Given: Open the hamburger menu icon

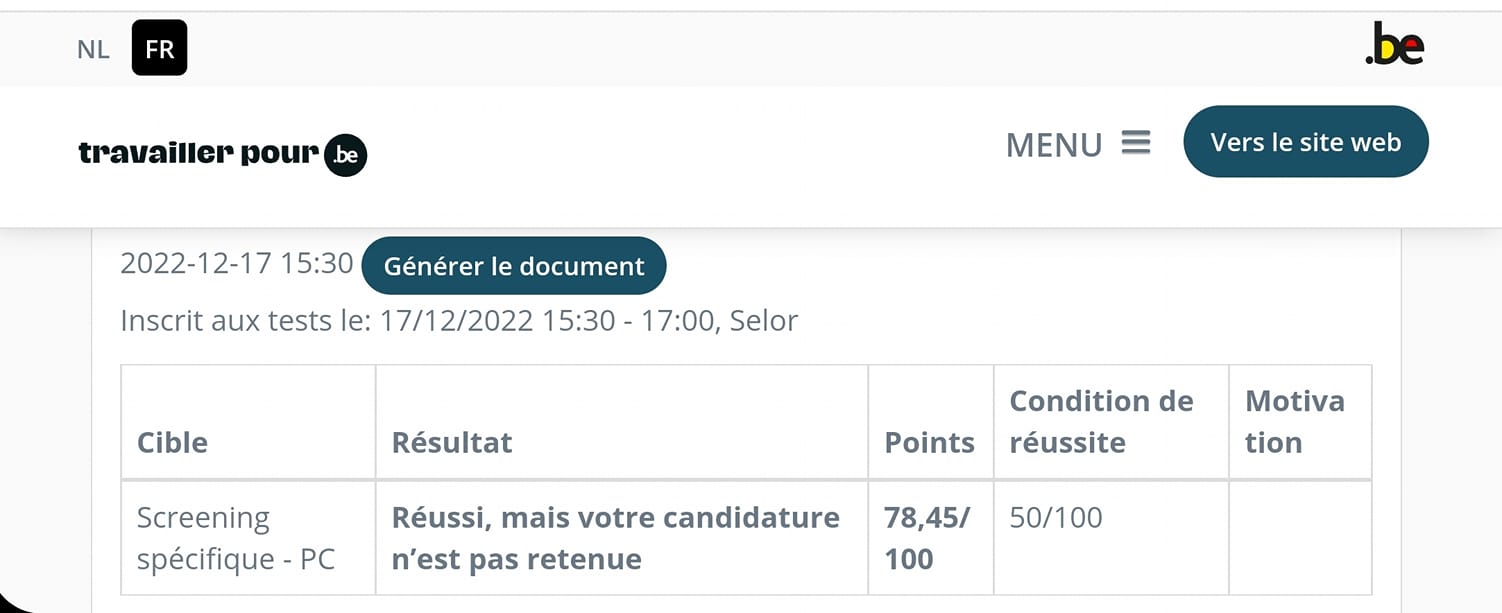Looking at the screenshot, I should click(x=1136, y=143).
